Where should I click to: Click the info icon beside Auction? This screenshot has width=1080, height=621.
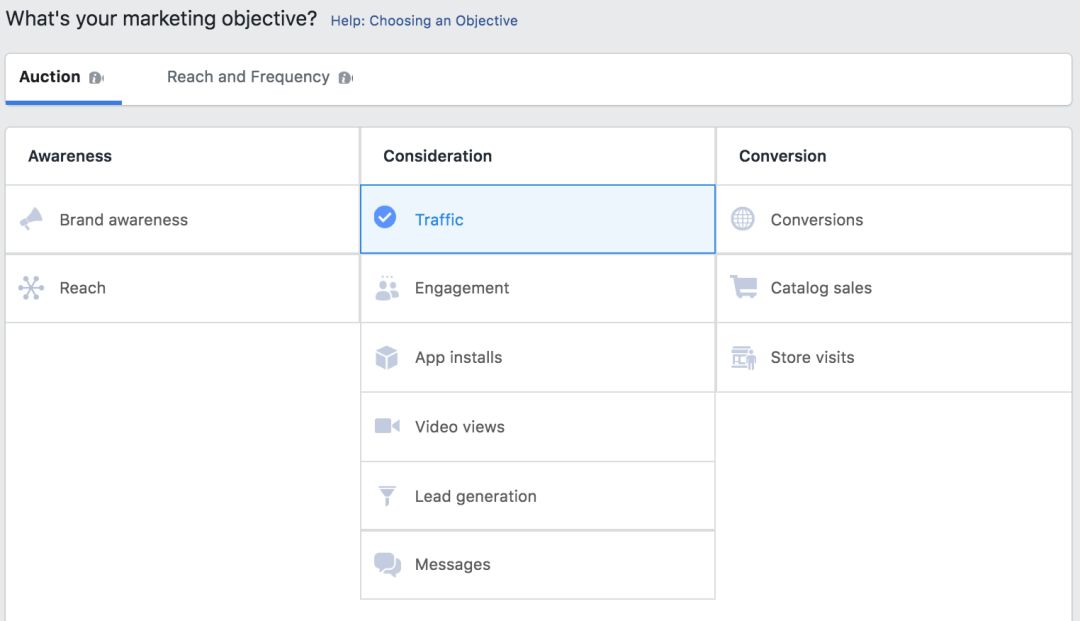coord(96,78)
